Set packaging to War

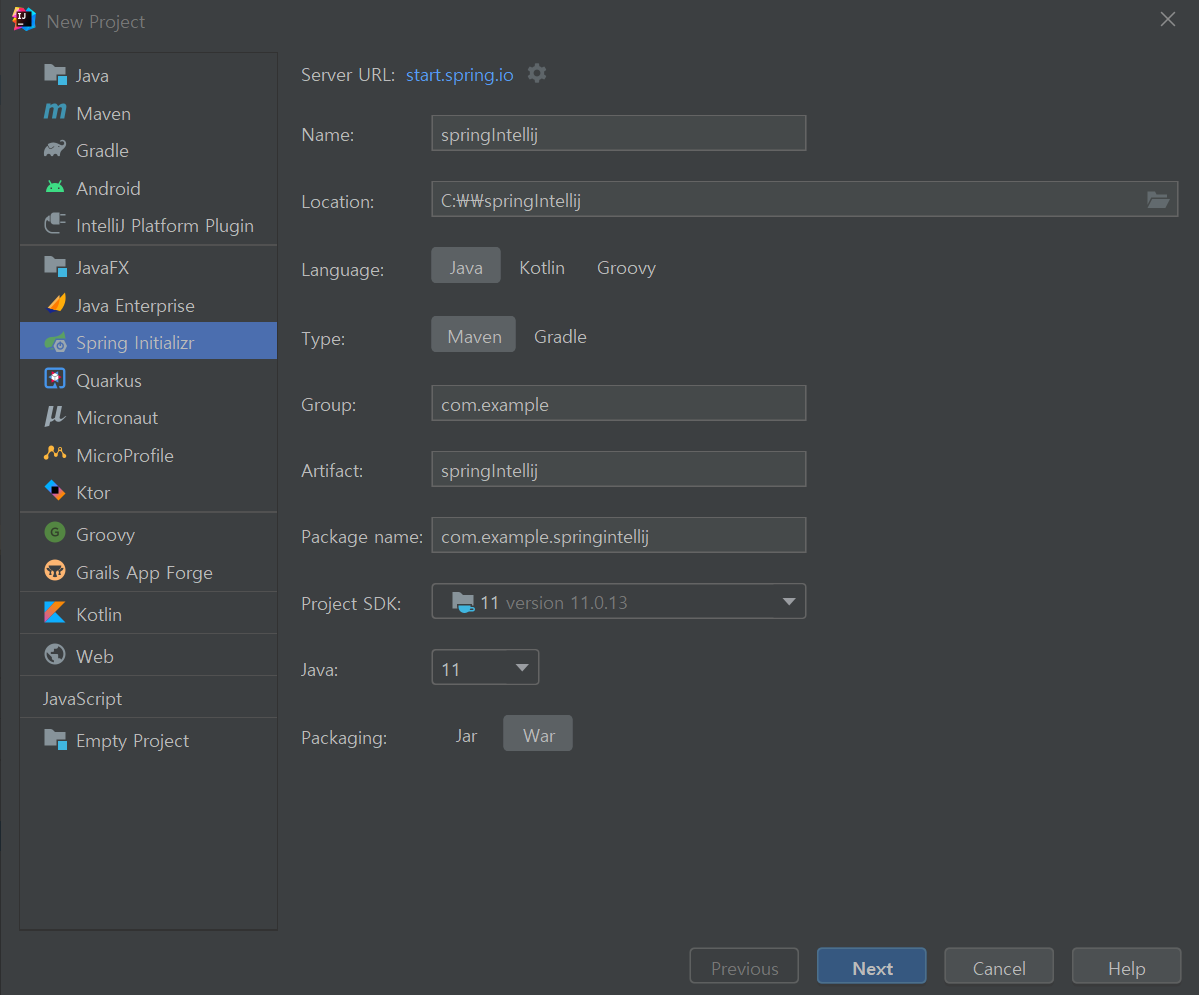pos(538,734)
